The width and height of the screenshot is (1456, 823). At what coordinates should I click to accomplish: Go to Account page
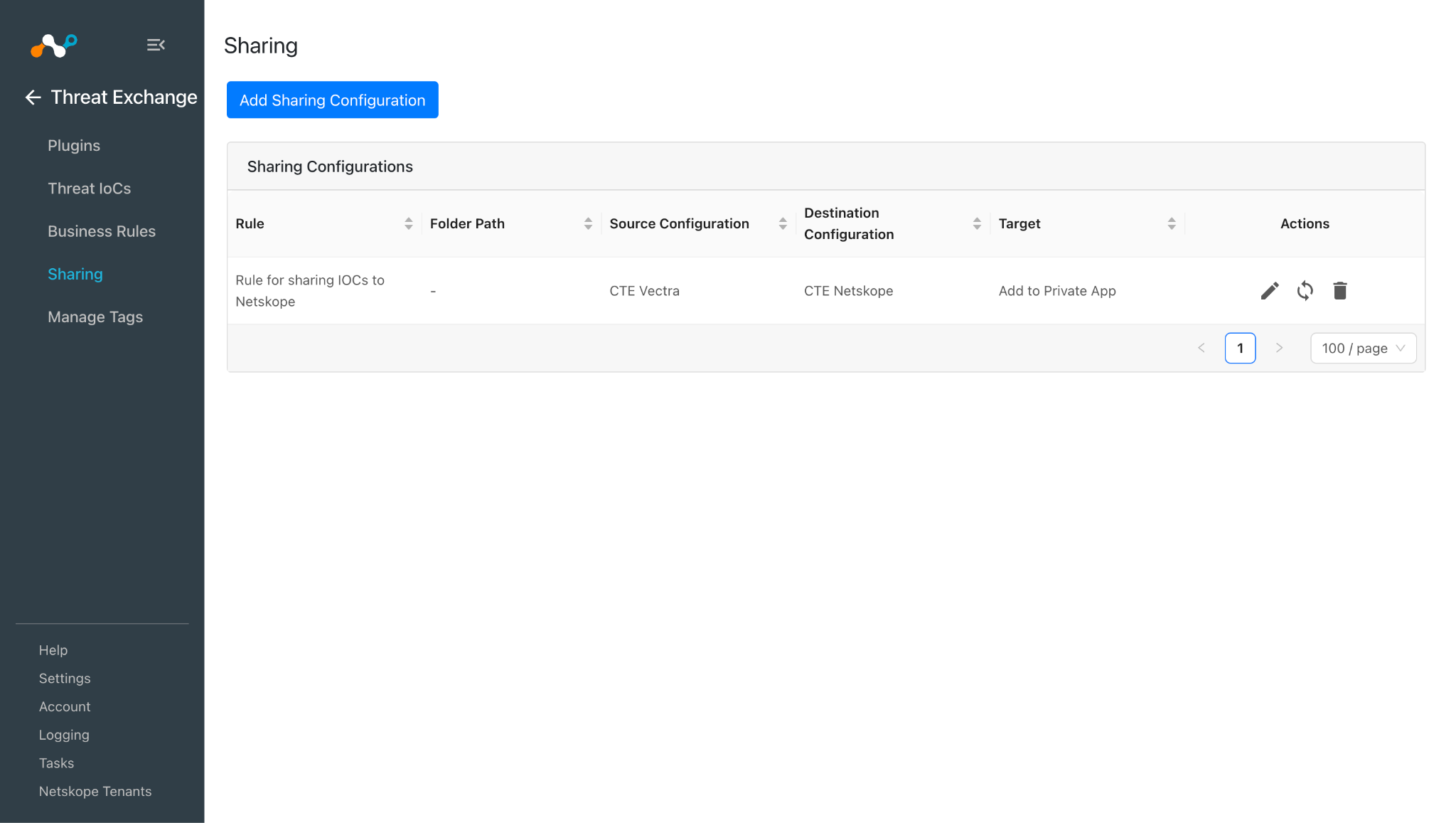[65, 706]
